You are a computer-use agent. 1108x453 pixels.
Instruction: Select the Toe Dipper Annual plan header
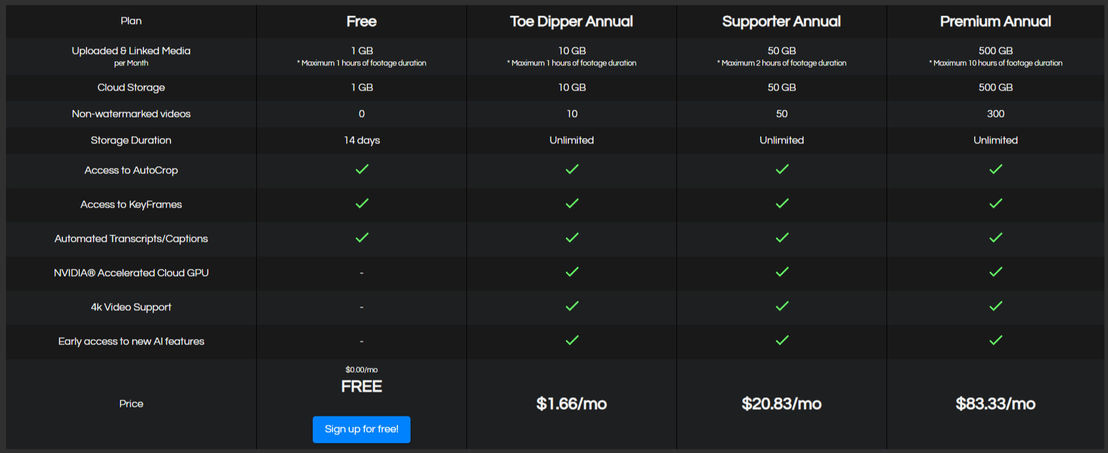[572, 22]
